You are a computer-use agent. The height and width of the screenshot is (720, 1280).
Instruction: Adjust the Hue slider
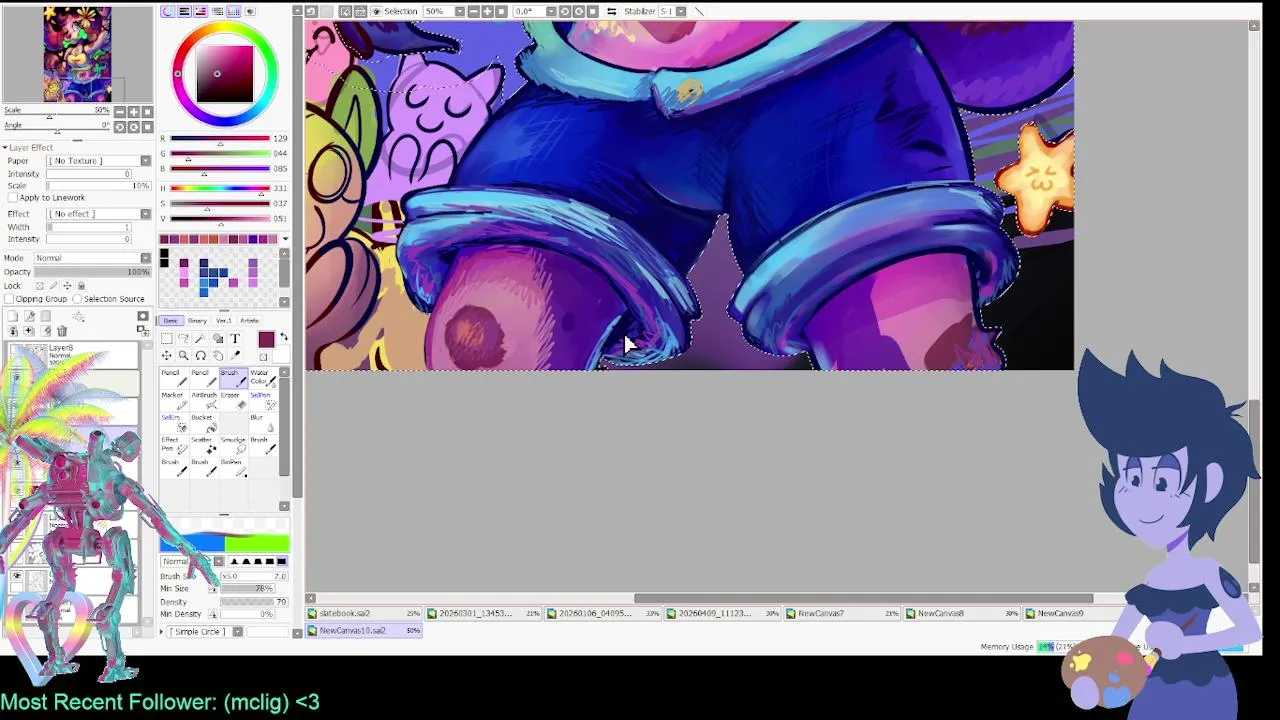[220, 189]
